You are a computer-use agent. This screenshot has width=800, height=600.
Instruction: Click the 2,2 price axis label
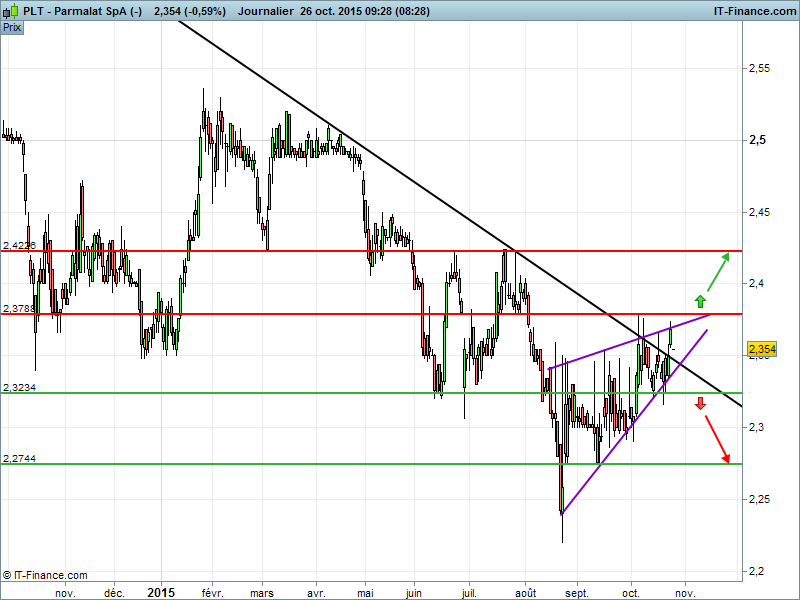pyautogui.click(x=756, y=571)
